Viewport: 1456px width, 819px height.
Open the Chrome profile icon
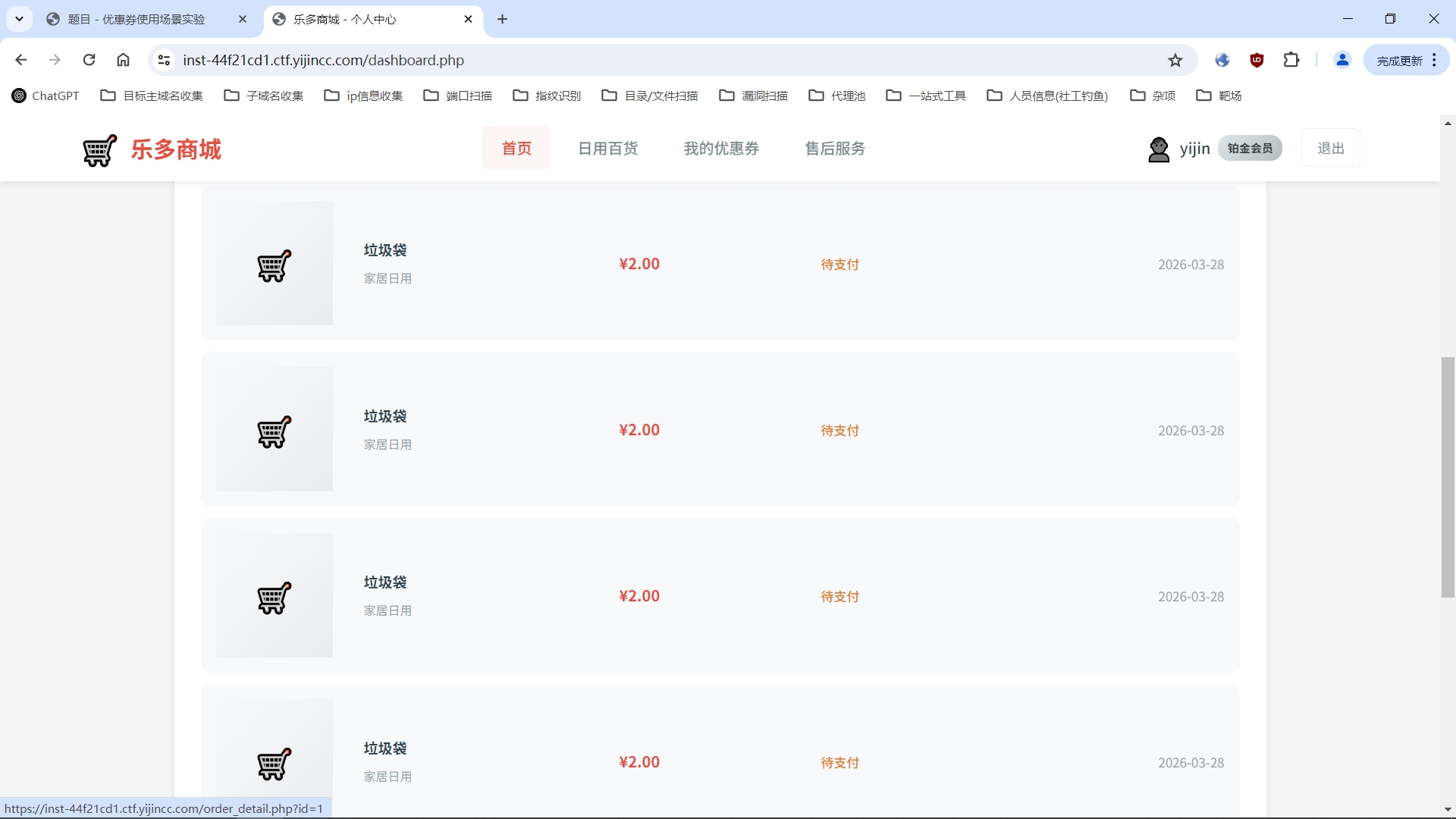pos(1341,60)
